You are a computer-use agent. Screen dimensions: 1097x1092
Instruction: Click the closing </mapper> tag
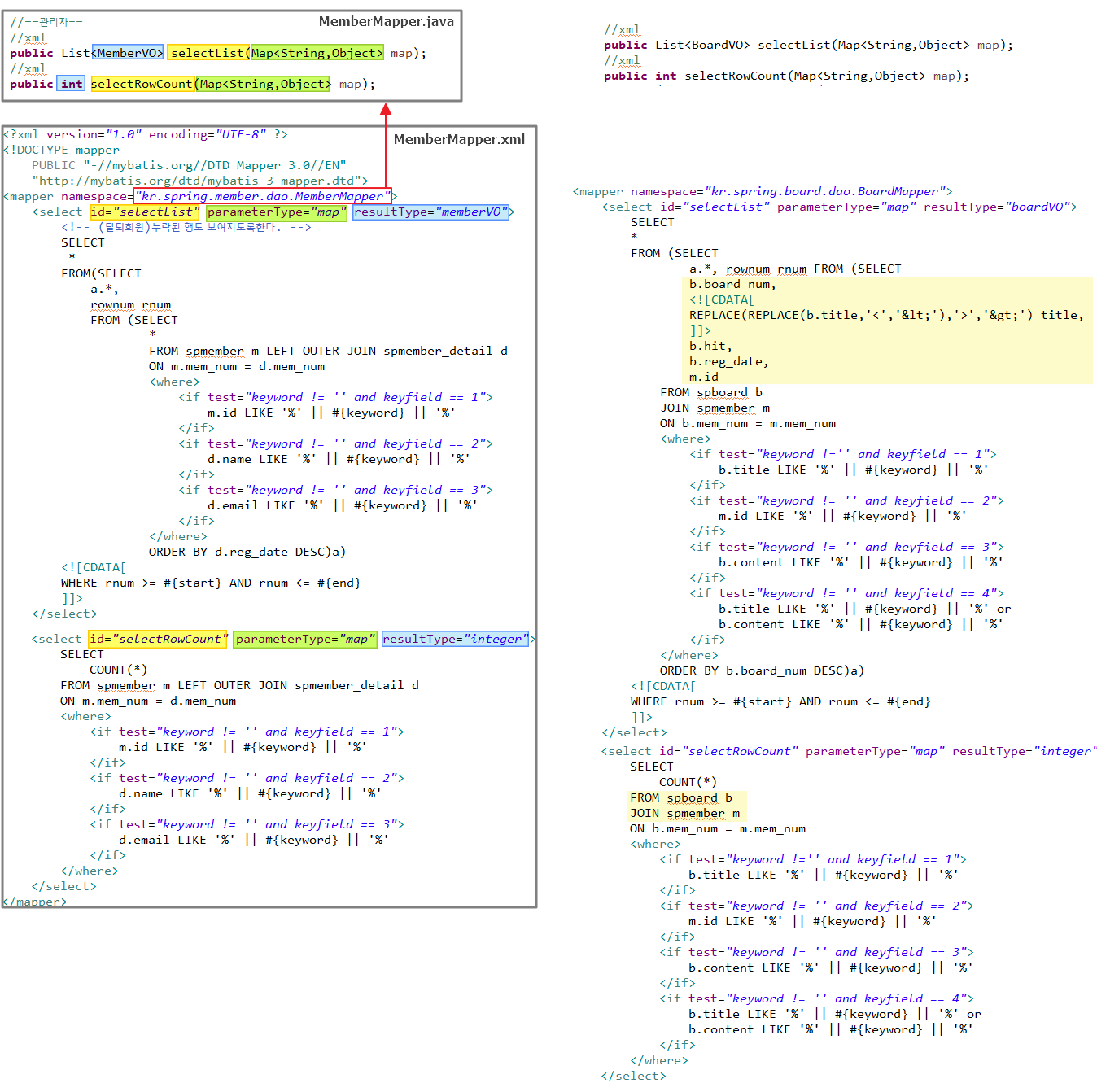[x=35, y=902]
